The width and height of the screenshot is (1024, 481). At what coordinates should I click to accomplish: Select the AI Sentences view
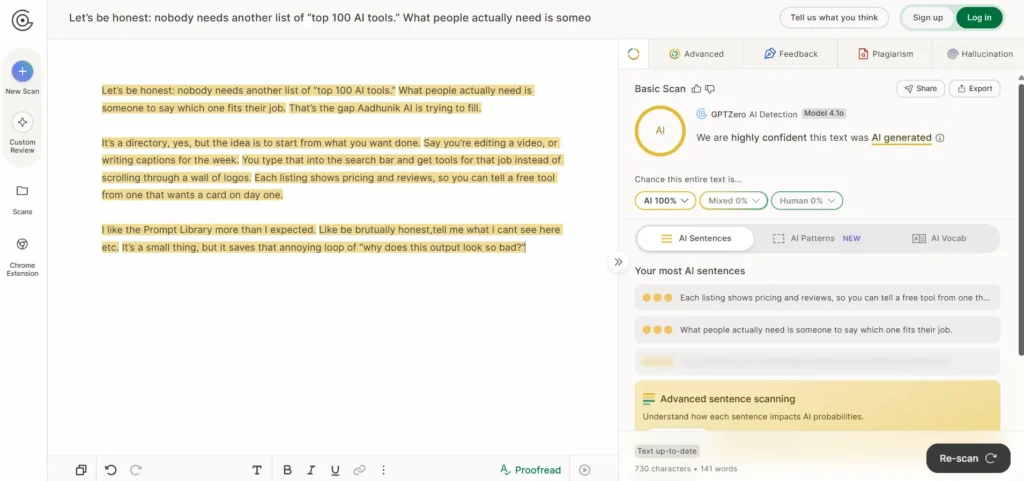pyautogui.click(x=696, y=238)
